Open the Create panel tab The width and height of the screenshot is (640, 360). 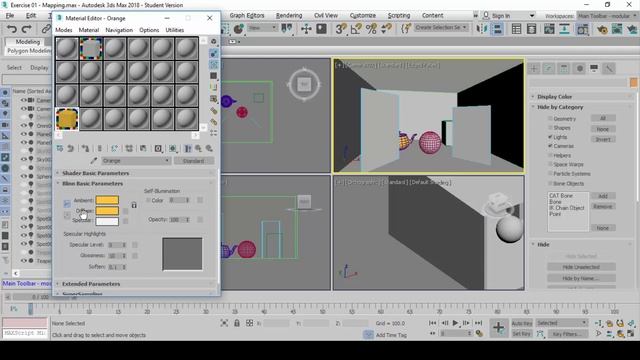[533, 68]
